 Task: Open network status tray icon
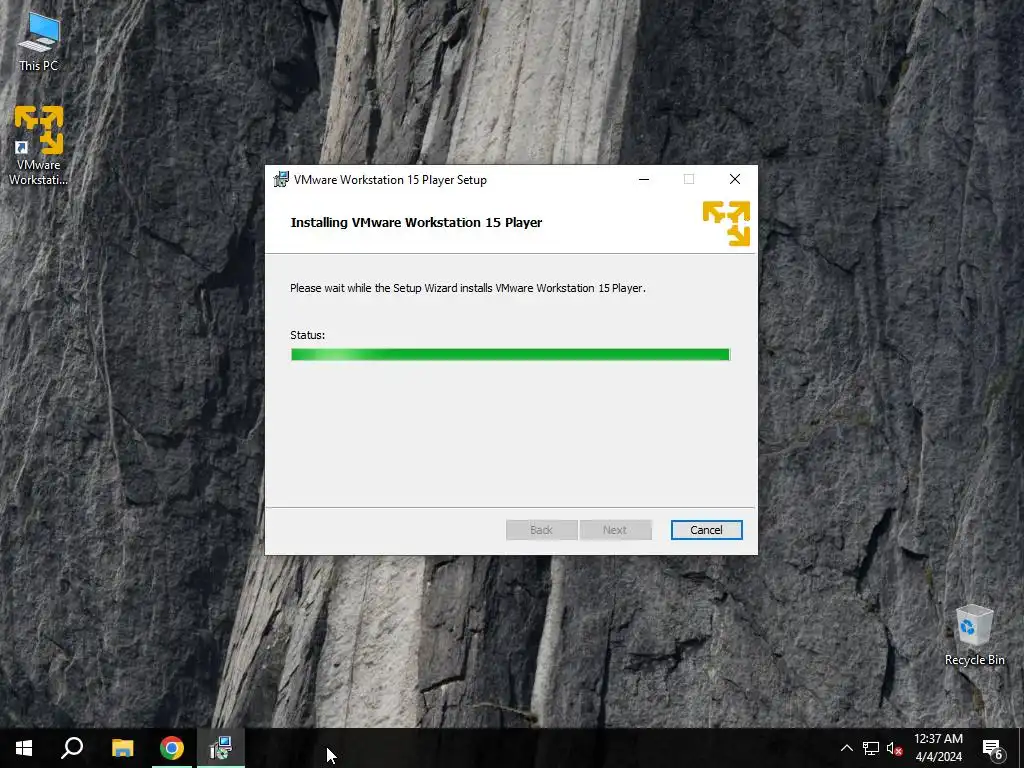[x=871, y=748]
